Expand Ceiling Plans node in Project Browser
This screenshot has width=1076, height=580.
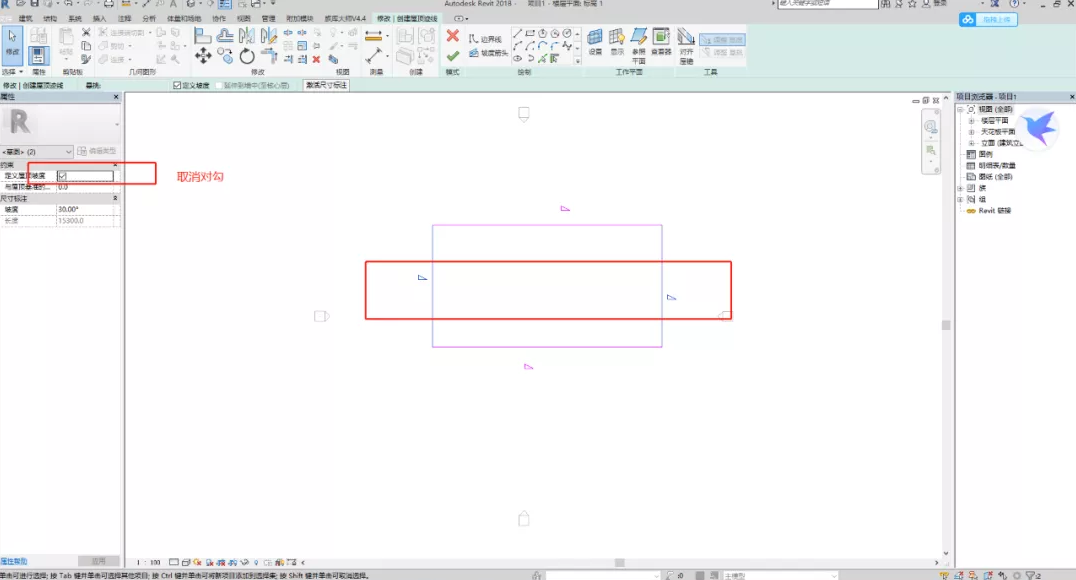[971, 132]
